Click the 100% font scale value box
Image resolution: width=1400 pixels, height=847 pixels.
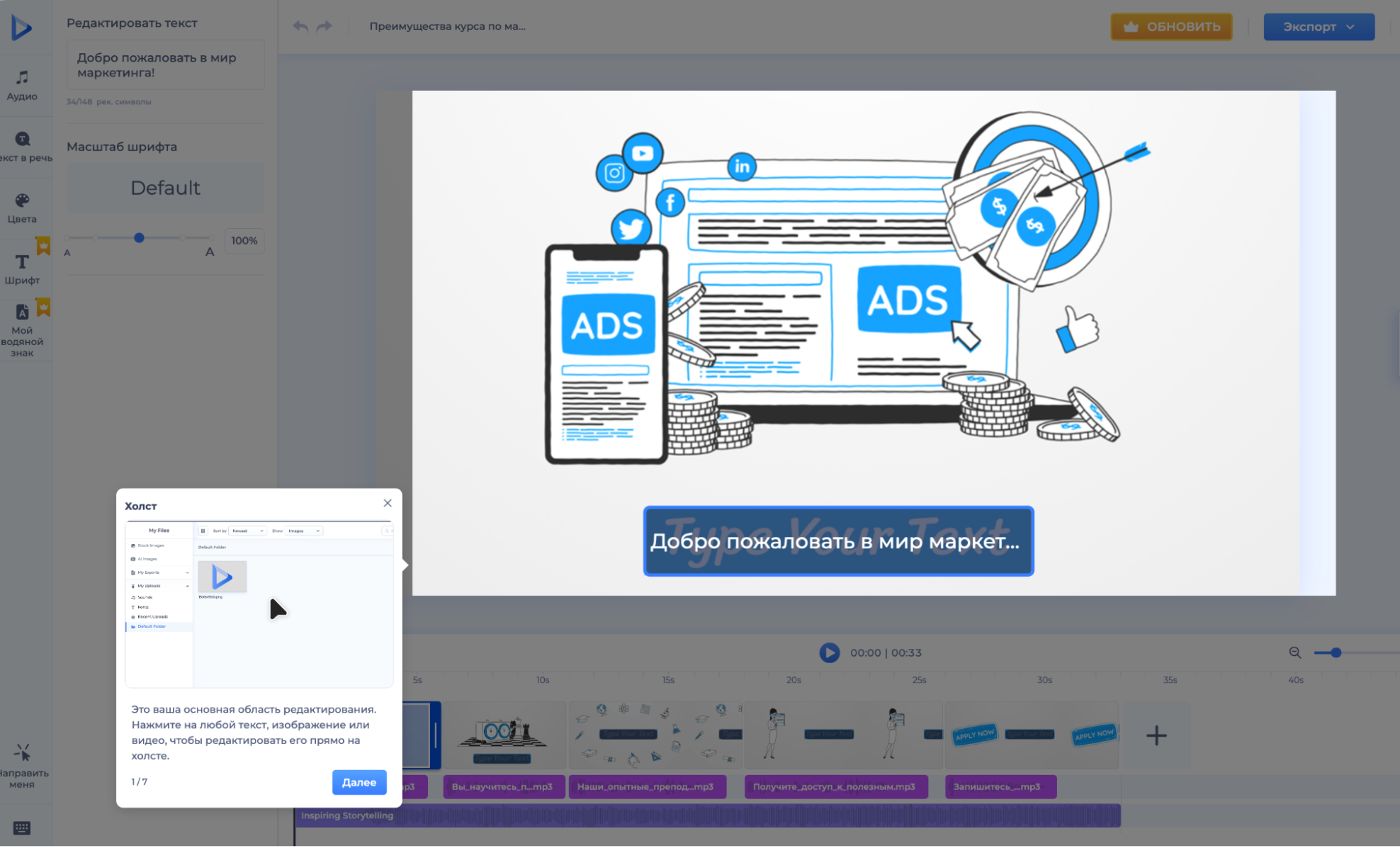coord(244,241)
